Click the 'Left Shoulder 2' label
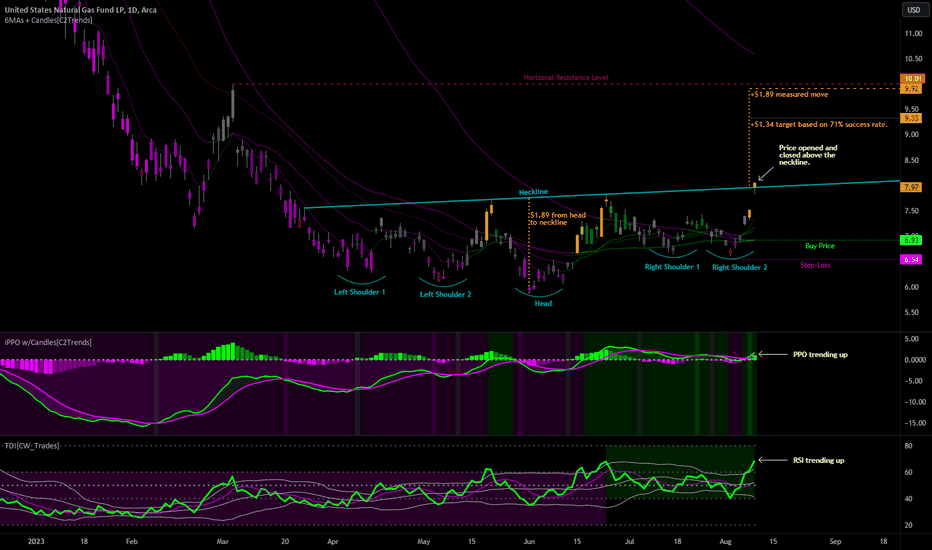The width and height of the screenshot is (932, 550). (x=445, y=294)
